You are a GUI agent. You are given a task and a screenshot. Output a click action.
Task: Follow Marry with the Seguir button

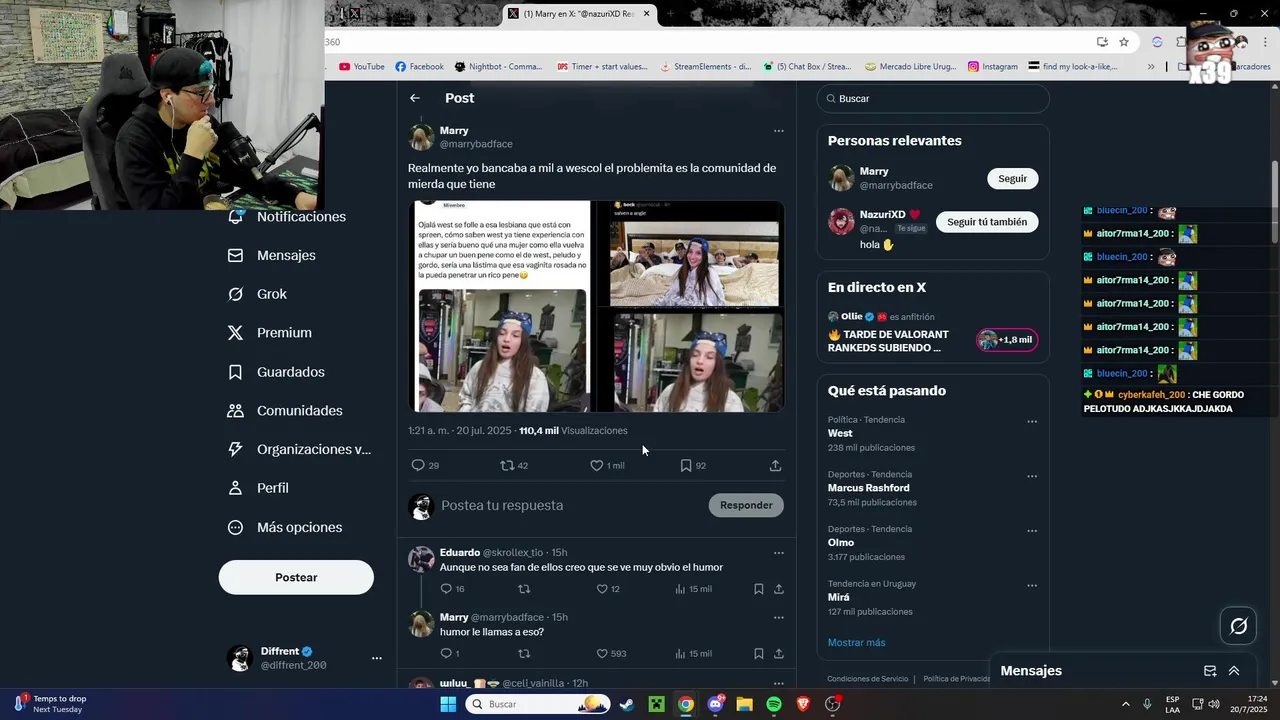click(1012, 178)
